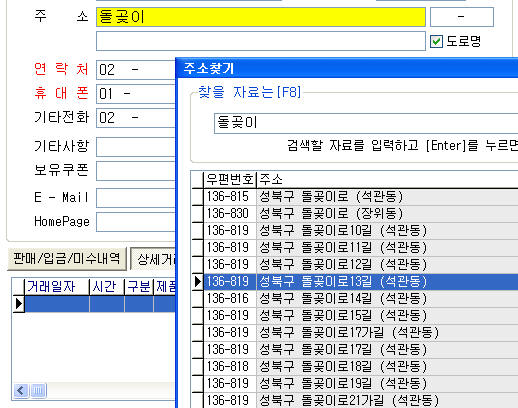
Task: Click the 136-818 postal code cell
Action: 230,367
